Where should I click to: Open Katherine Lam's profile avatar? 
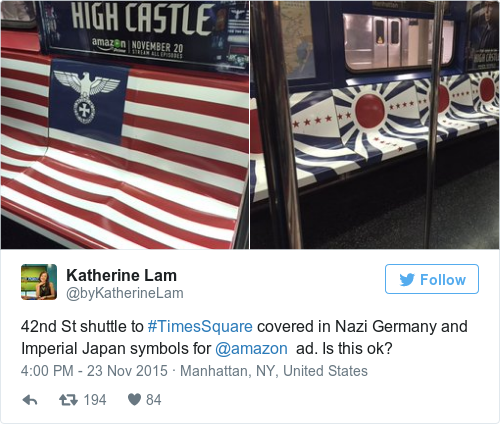(39, 282)
